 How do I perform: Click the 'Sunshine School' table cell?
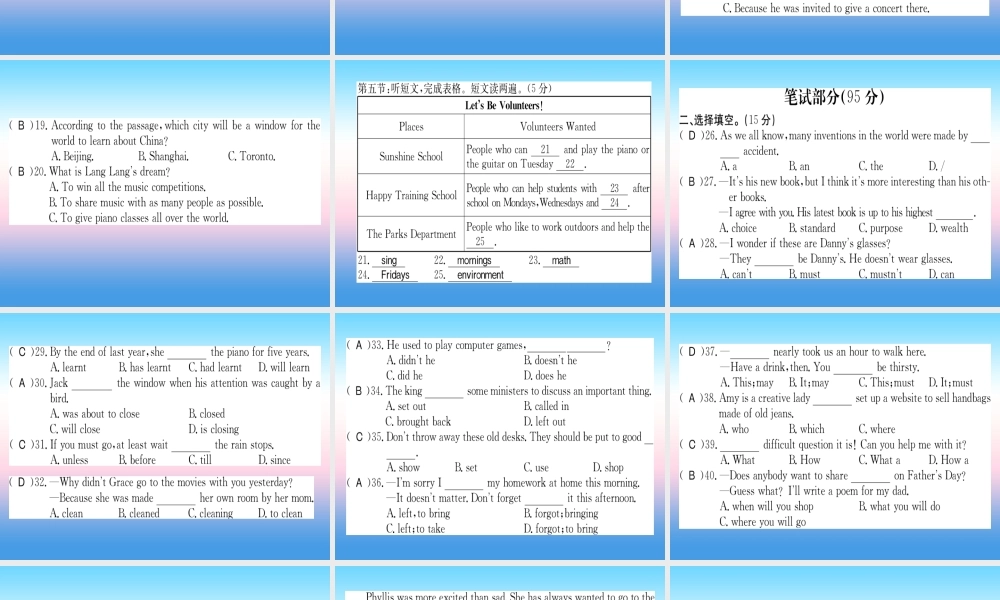pos(411,156)
